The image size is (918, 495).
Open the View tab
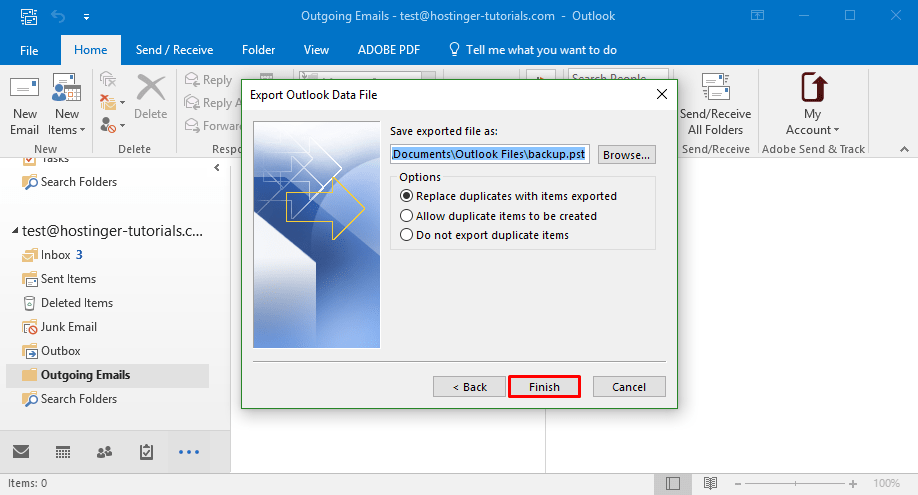click(x=316, y=50)
